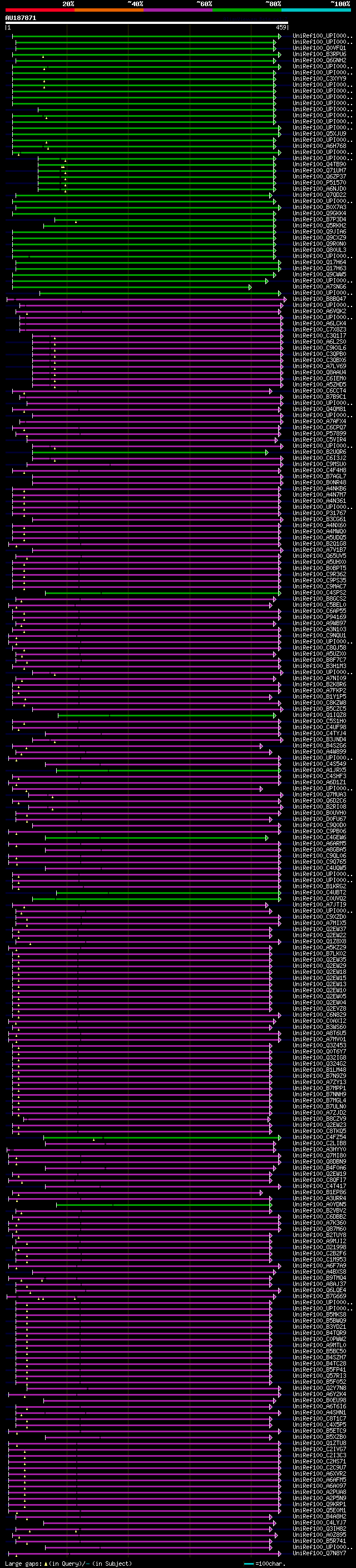Click the white query sequence bar

click(147, 22)
